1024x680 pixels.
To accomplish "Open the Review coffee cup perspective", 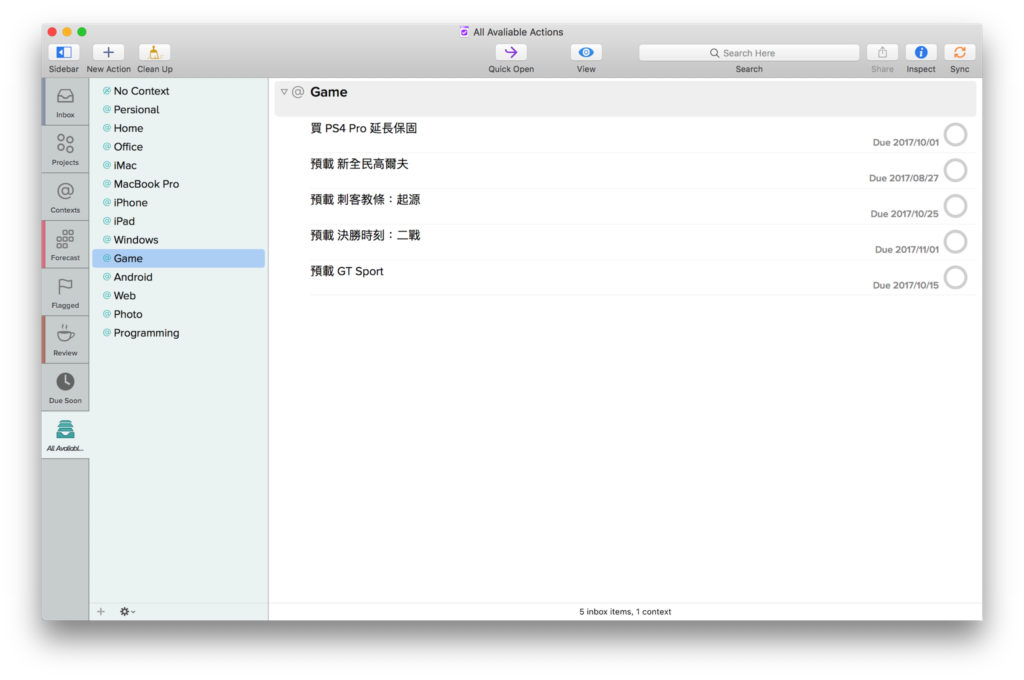I will point(65,339).
